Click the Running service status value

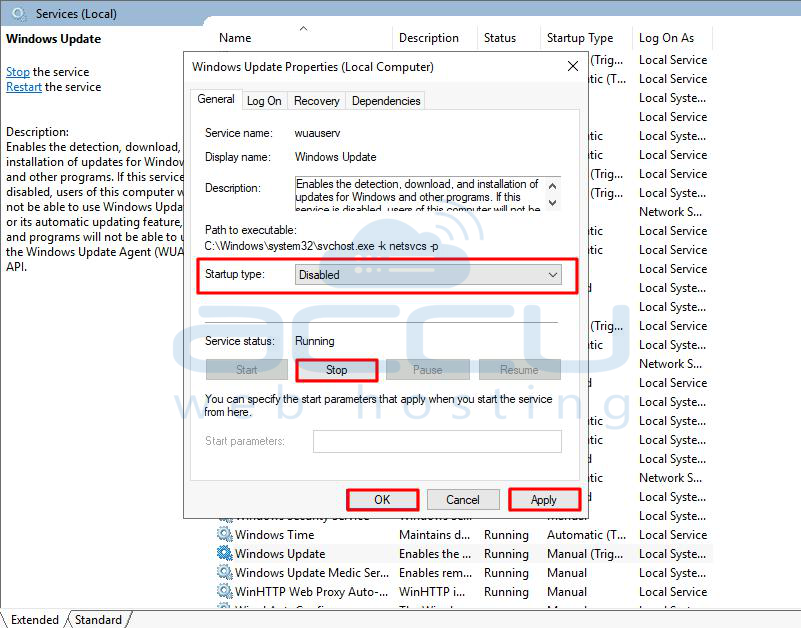click(x=315, y=341)
